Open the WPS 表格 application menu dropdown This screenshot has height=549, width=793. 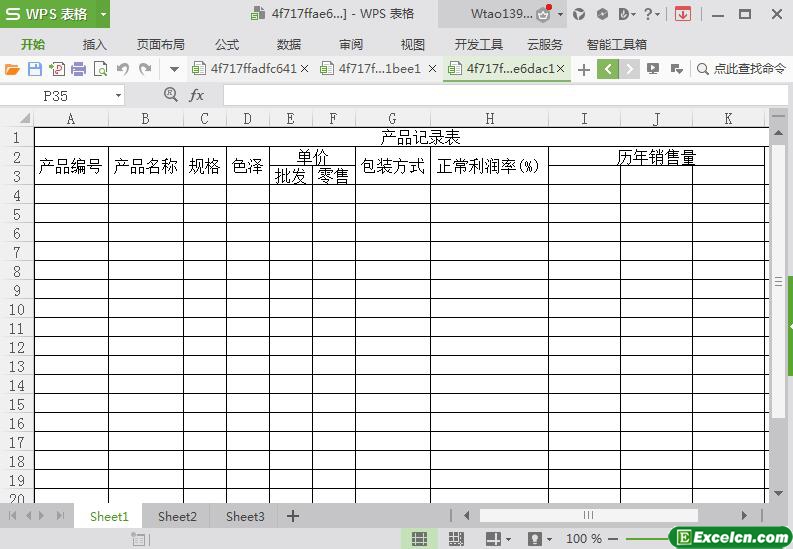click(x=103, y=14)
